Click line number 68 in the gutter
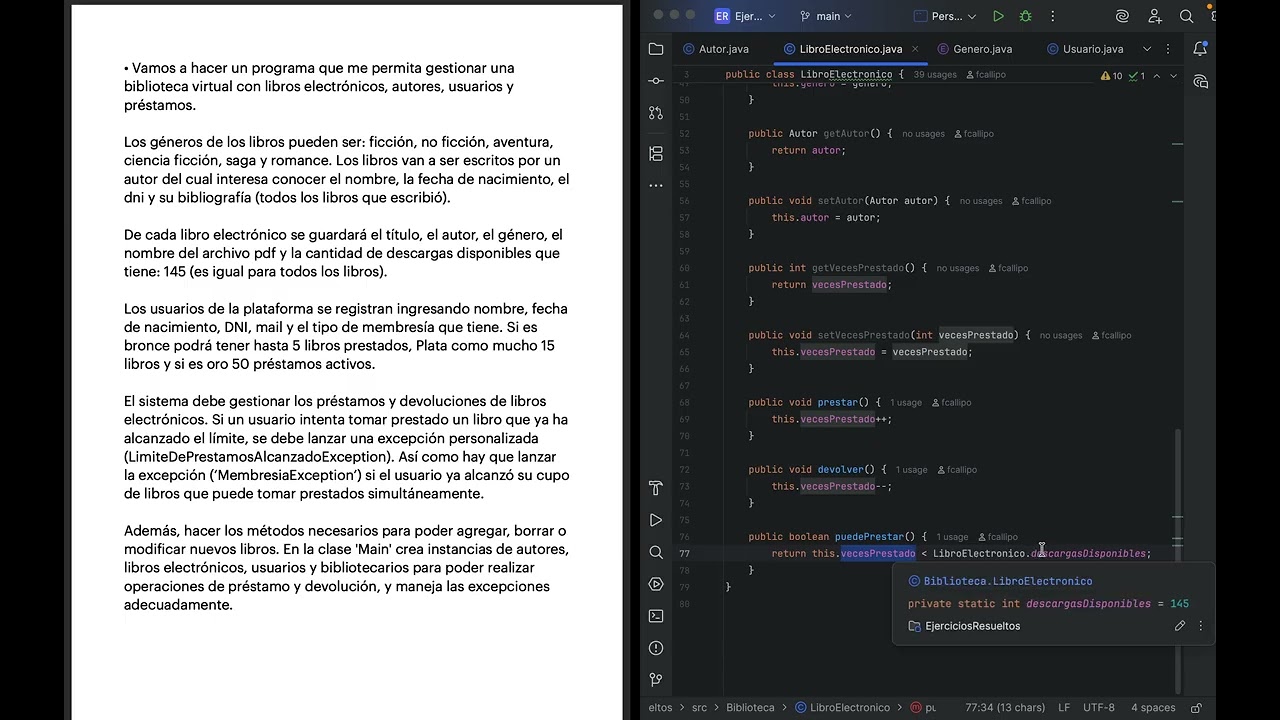Screen dimensions: 1280x720 (684, 403)
